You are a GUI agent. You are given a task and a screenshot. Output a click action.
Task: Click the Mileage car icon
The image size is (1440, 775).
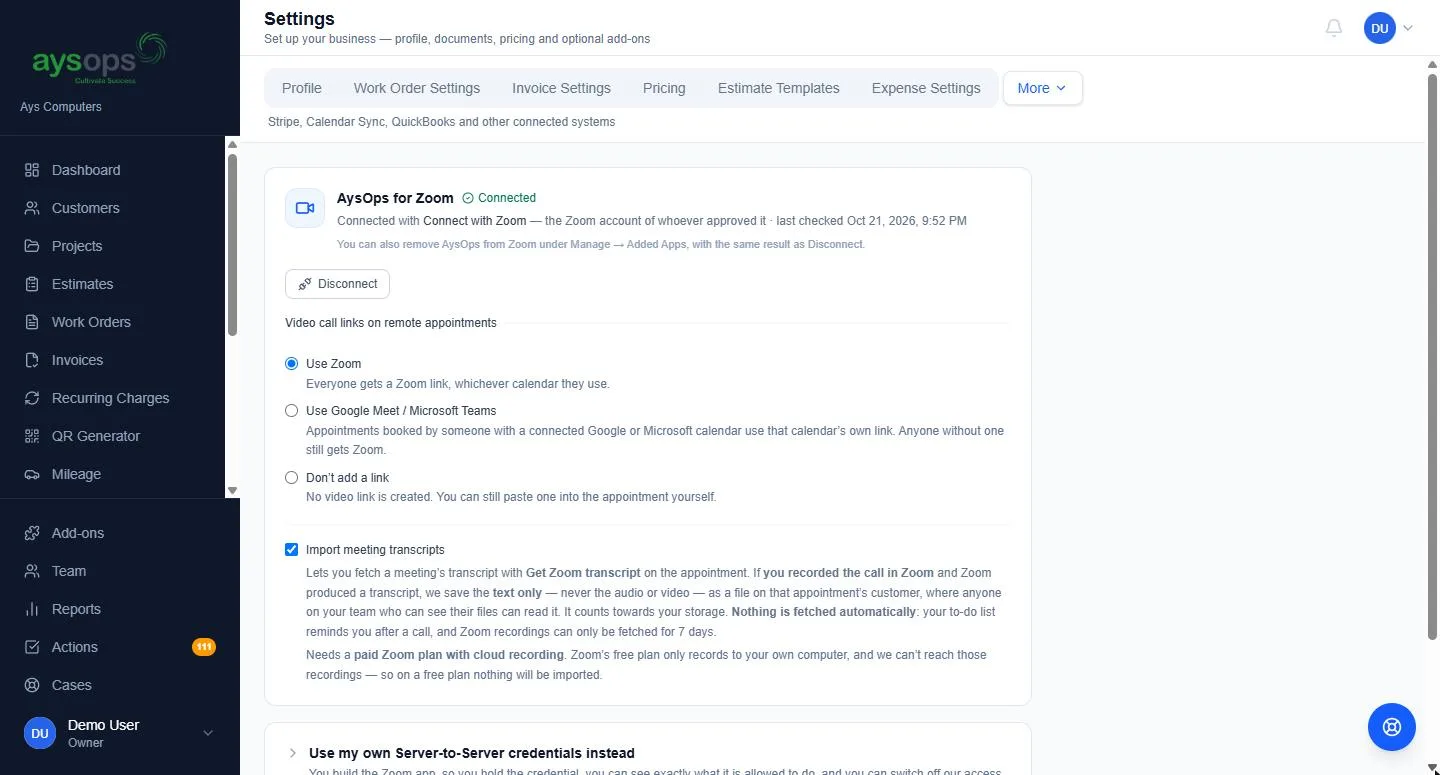(x=32, y=474)
